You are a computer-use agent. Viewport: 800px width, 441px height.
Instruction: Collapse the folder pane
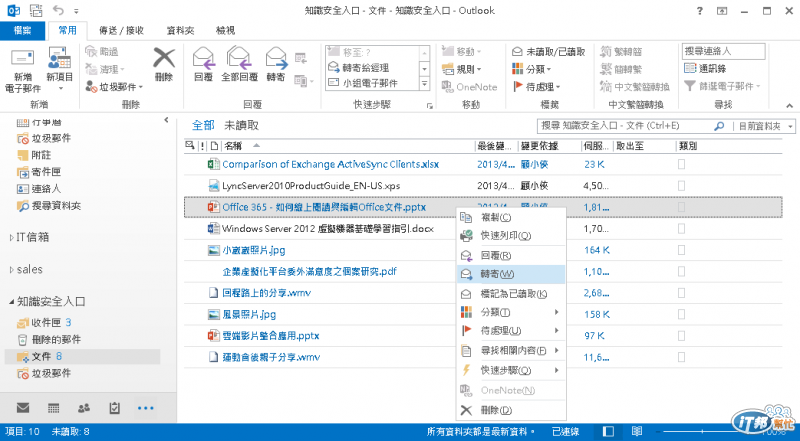[x=166, y=120]
